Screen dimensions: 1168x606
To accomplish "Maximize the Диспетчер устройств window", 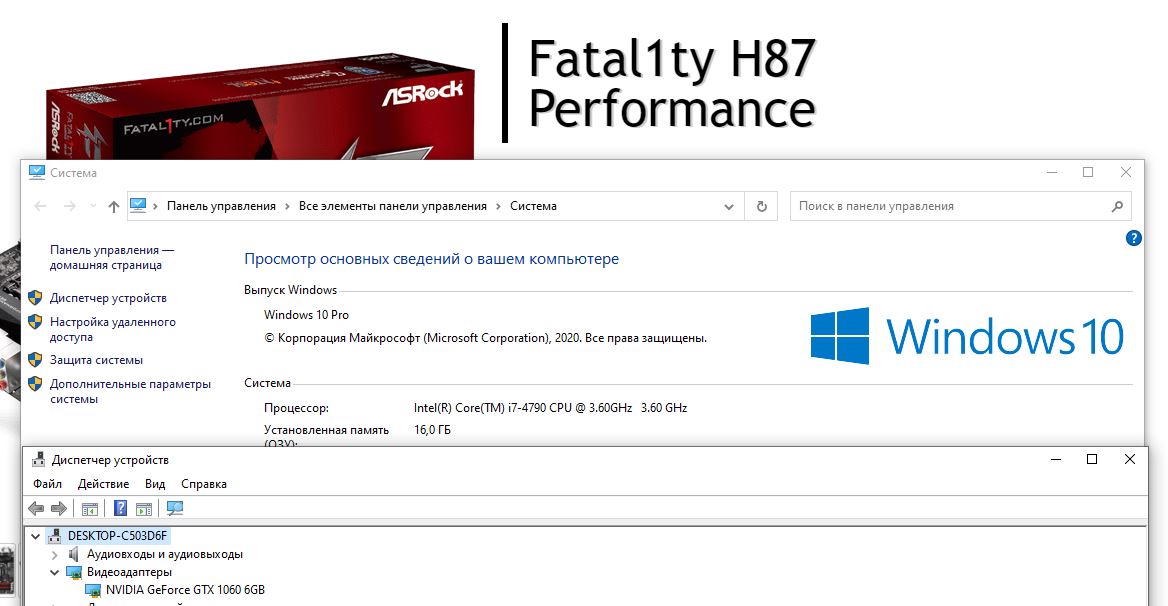I will pos(1092,459).
